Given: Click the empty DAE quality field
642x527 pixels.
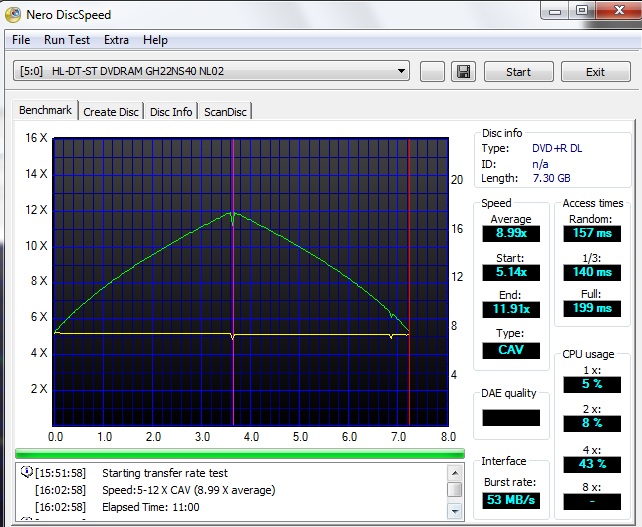Looking at the screenshot, I should tap(511, 418).
